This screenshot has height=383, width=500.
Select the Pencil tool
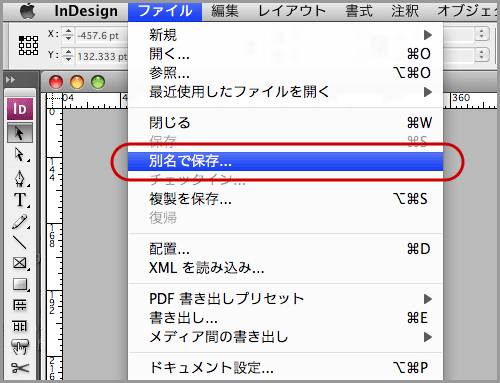pos(20,222)
